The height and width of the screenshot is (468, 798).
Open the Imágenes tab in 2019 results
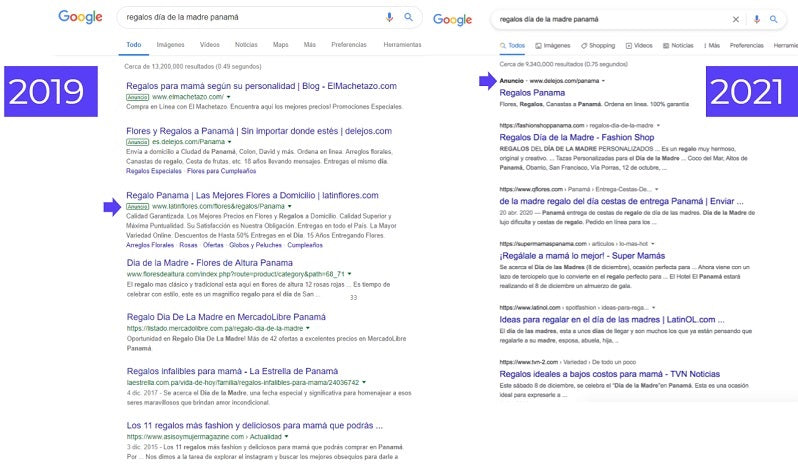pyautogui.click(x=170, y=45)
